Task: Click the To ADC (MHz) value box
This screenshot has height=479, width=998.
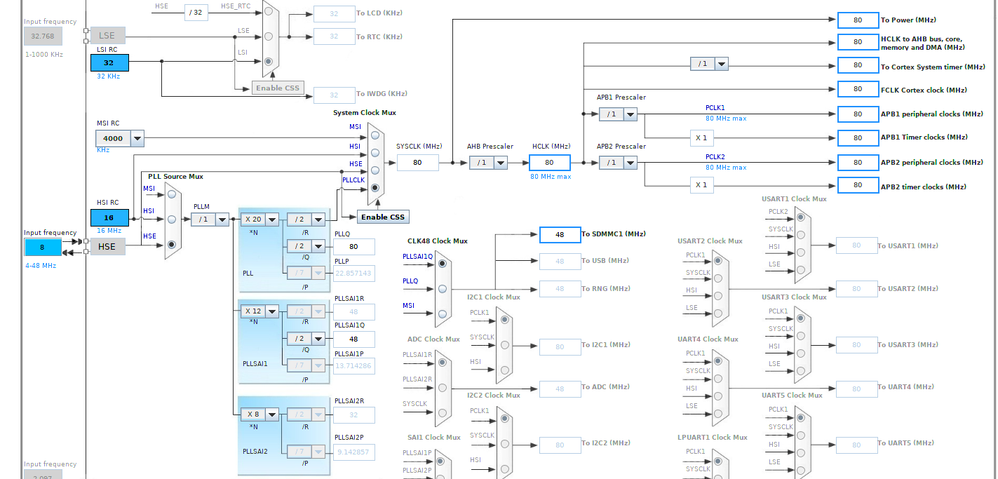Action: pyautogui.click(x=560, y=388)
